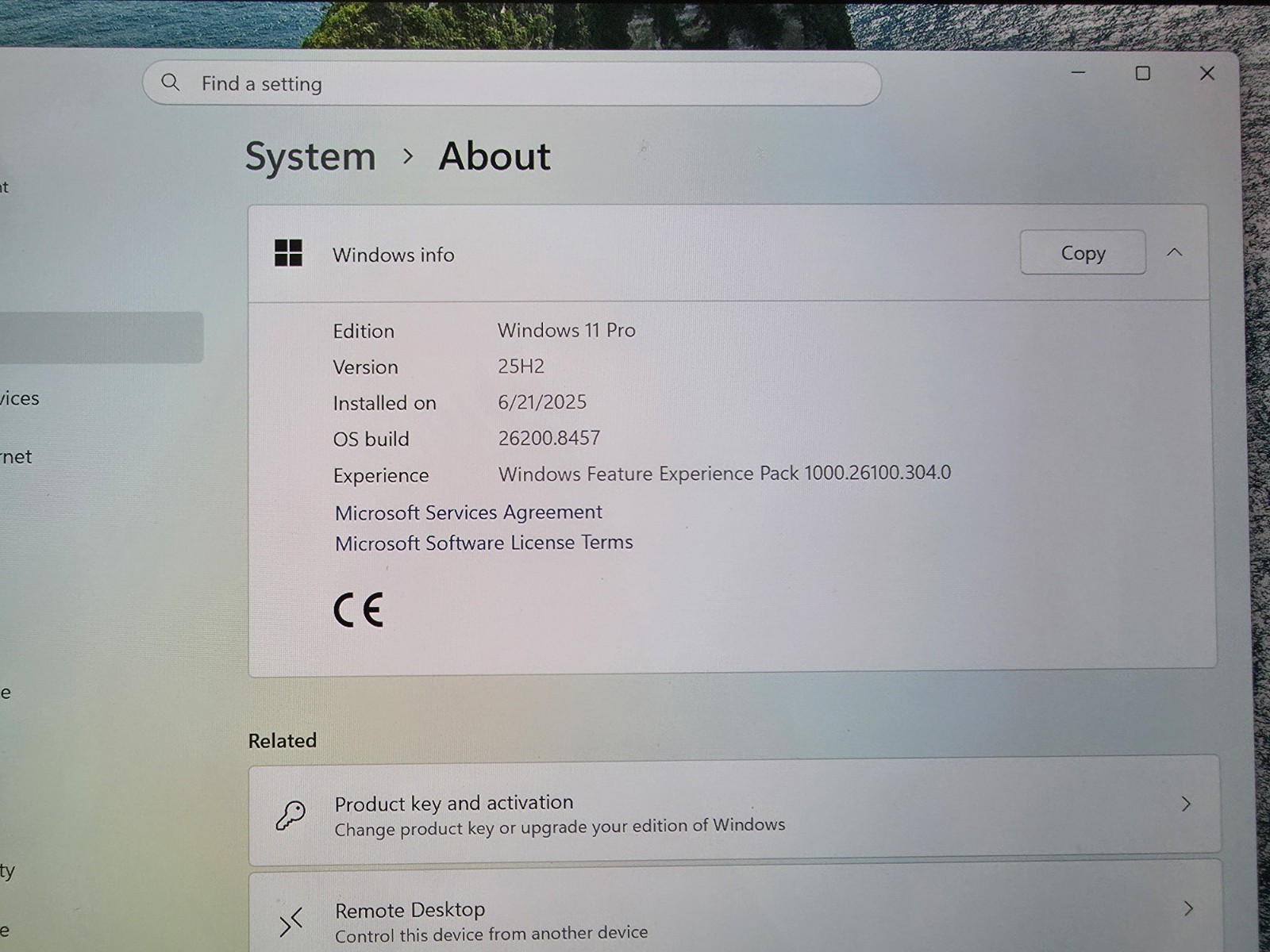
Task: Maximize the Settings window
Action: [1143, 74]
